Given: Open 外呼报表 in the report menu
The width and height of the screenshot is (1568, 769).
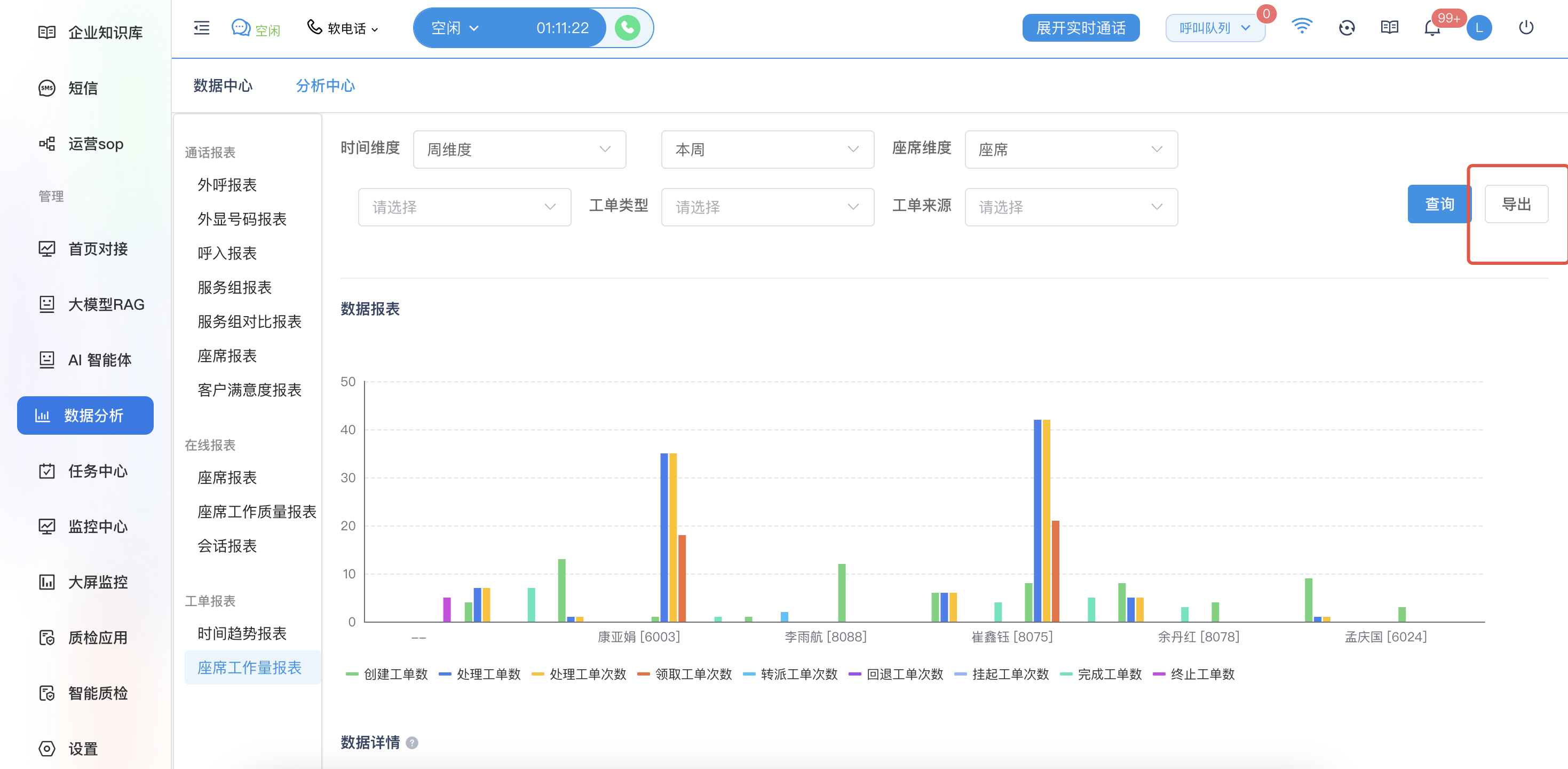Looking at the screenshot, I should coord(227,185).
